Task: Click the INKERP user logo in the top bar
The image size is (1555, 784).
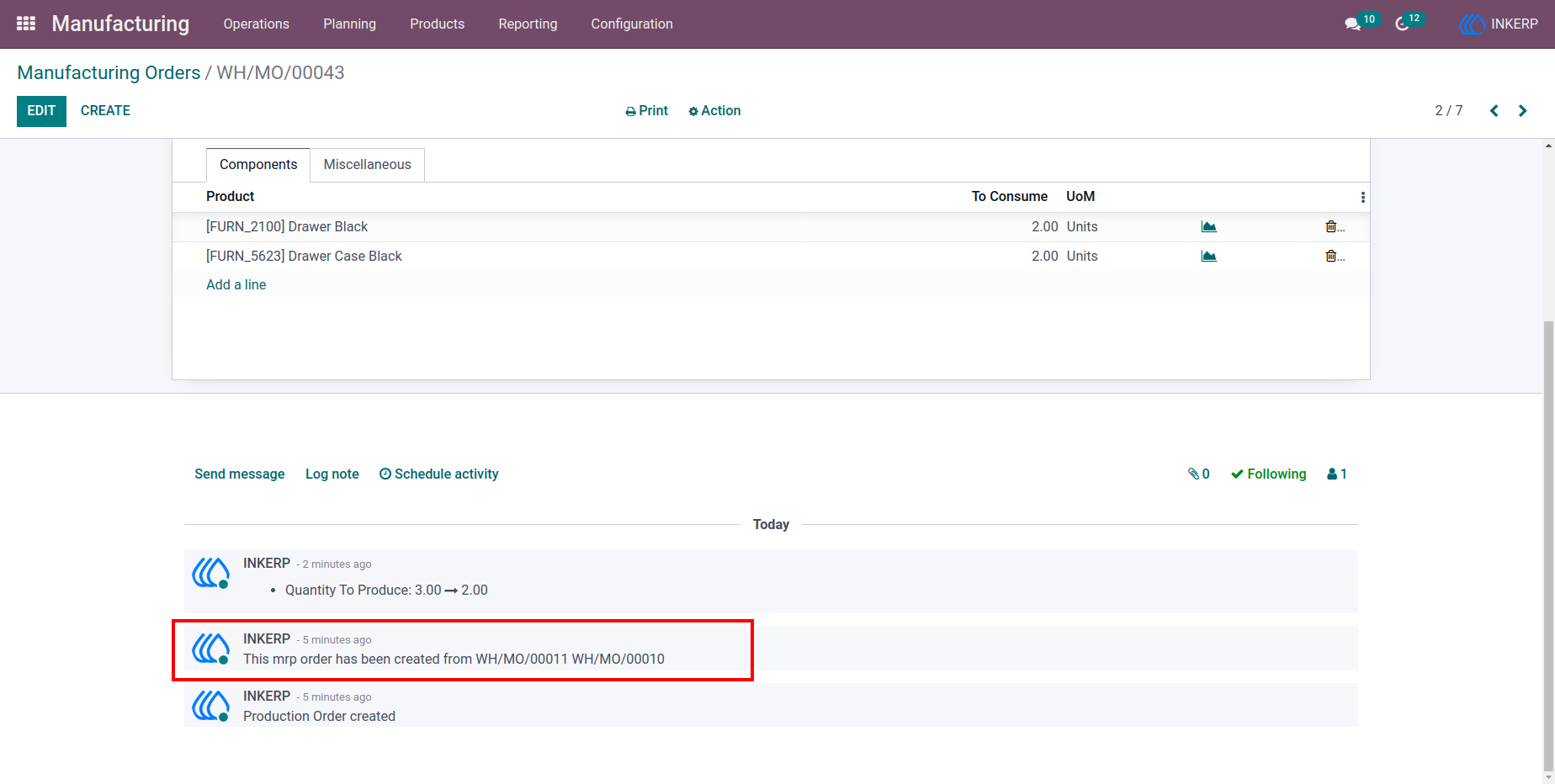Action: pyautogui.click(x=1472, y=24)
